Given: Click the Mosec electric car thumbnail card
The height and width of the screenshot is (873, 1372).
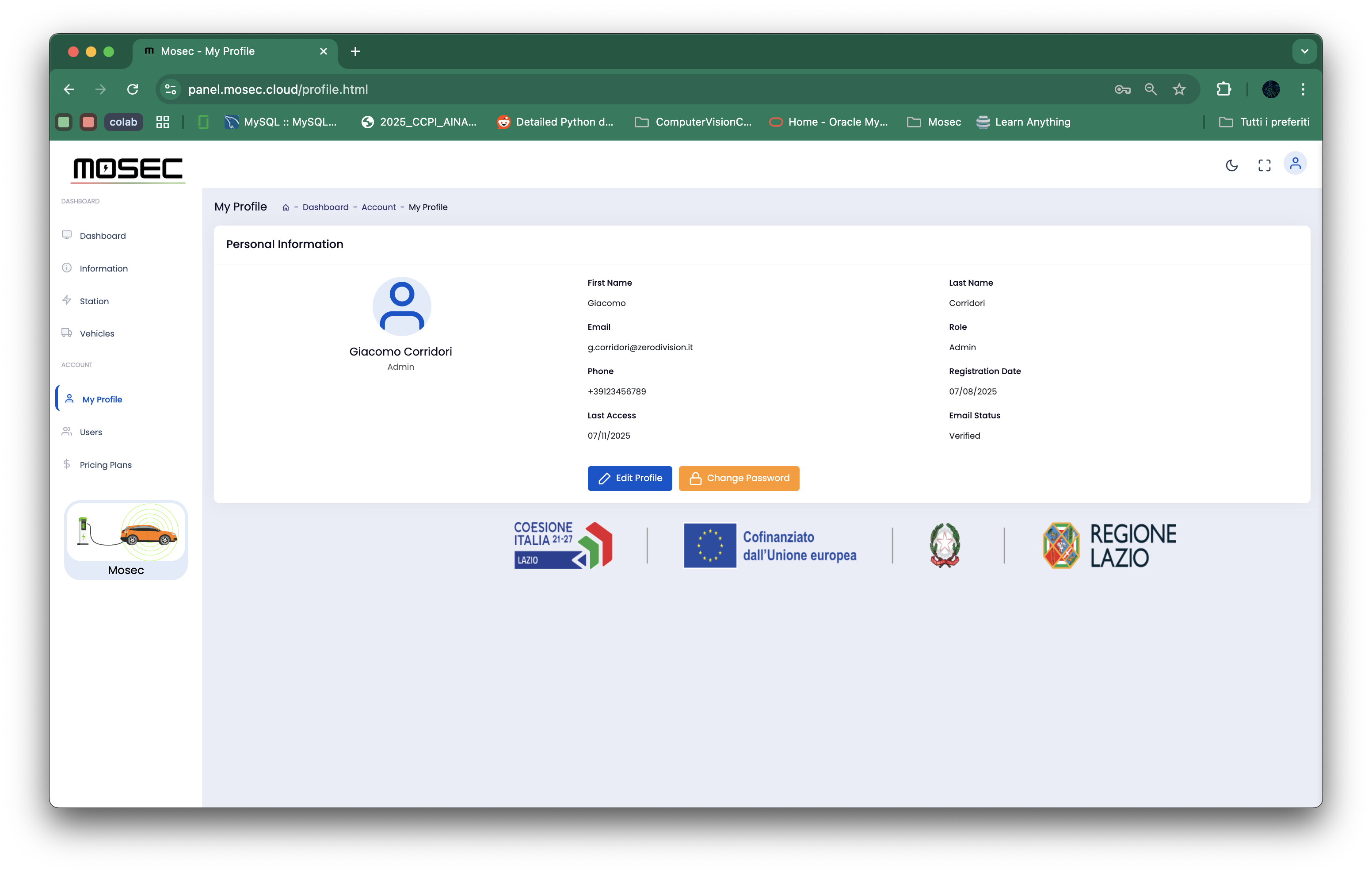Looking at the screenshot, I should point(126,540).
